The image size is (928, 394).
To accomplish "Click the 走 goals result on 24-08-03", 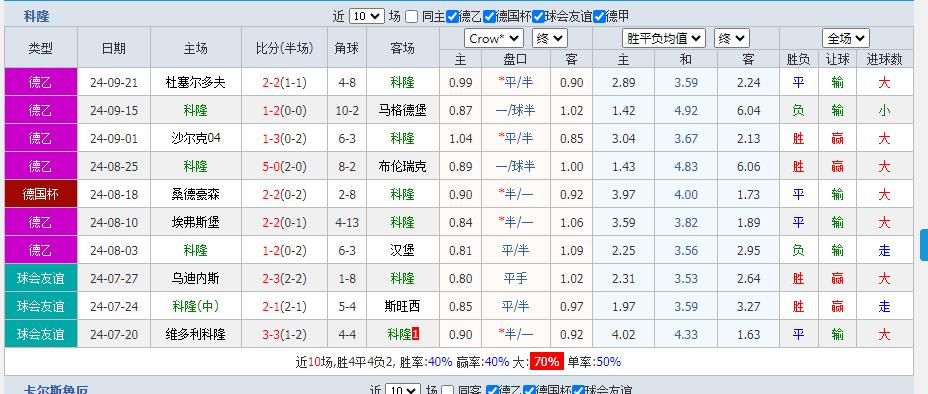I will pyautogui.click(x=884, y=250).
